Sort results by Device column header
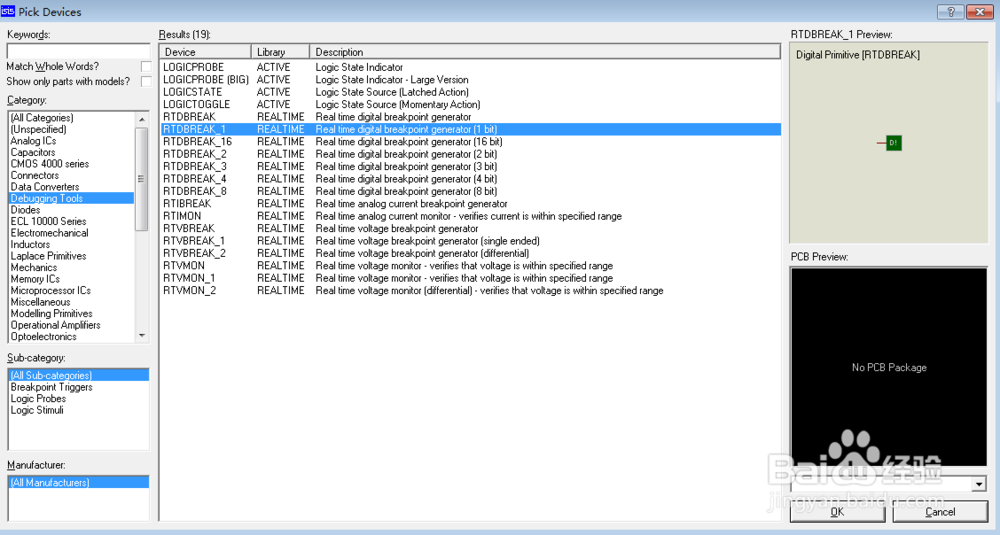Image resolution: width=1000 pixels, height=535 pixels. tap(205, 52)
